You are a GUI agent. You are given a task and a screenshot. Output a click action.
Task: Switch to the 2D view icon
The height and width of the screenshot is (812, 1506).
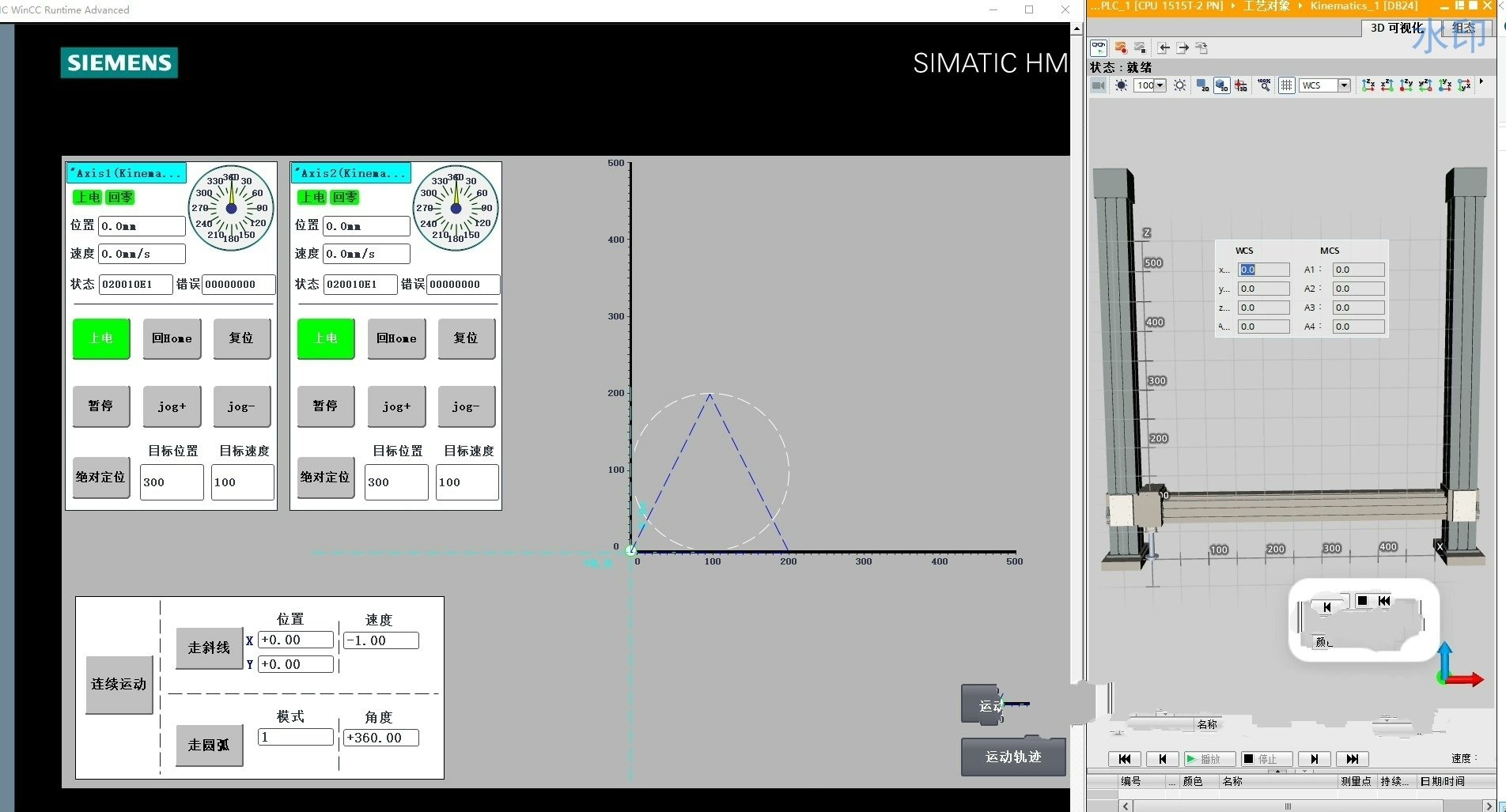1202,85
